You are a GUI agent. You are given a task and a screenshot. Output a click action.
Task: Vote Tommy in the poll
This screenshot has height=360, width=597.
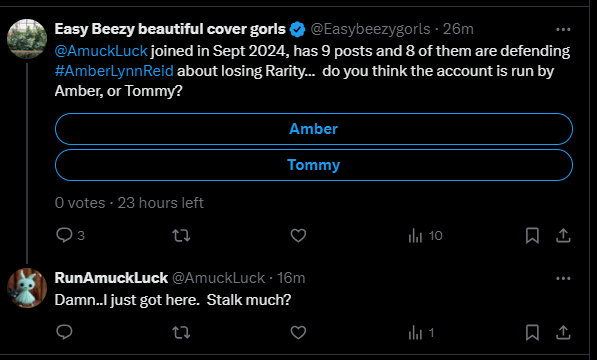point(314,165)
